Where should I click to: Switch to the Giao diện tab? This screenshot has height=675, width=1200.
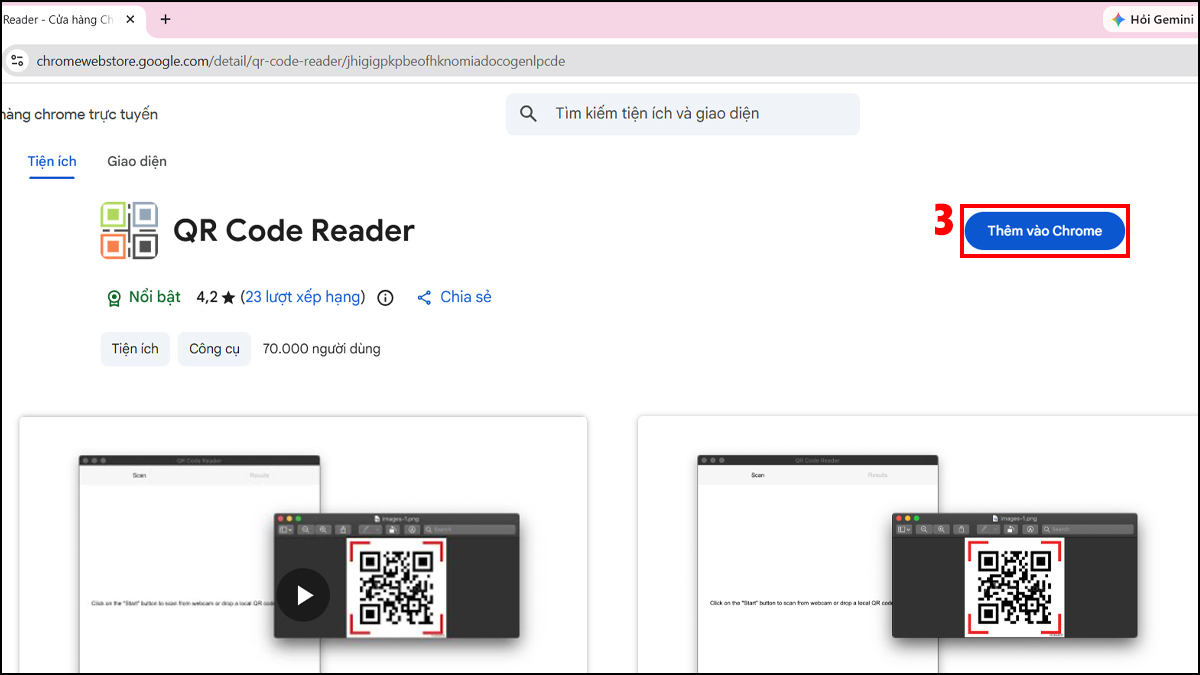pos(137,161)
